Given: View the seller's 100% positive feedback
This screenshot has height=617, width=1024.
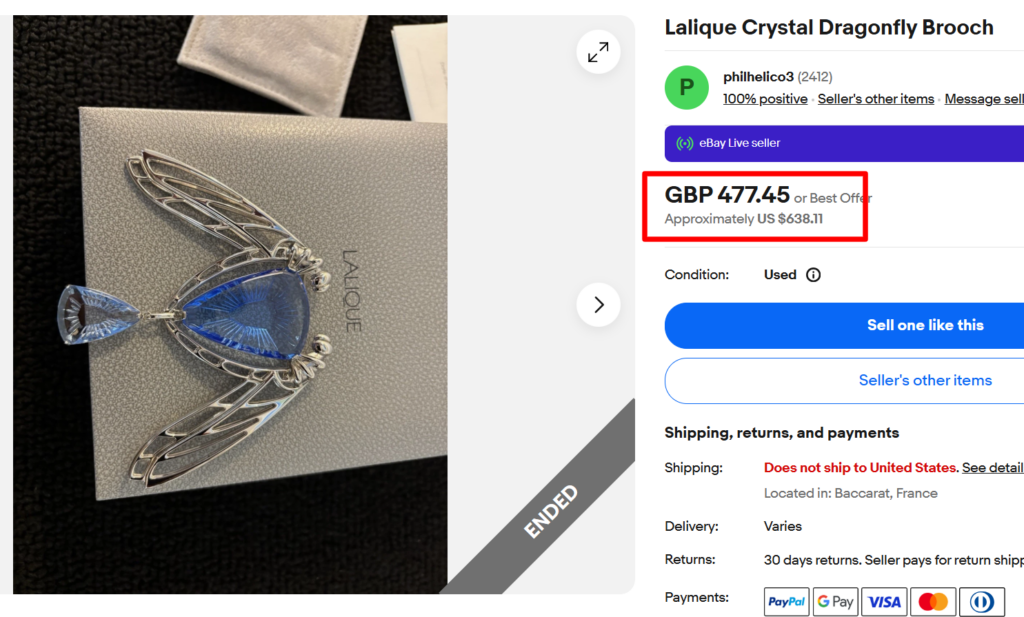Looking at the screenshot, I should point(765,98).
